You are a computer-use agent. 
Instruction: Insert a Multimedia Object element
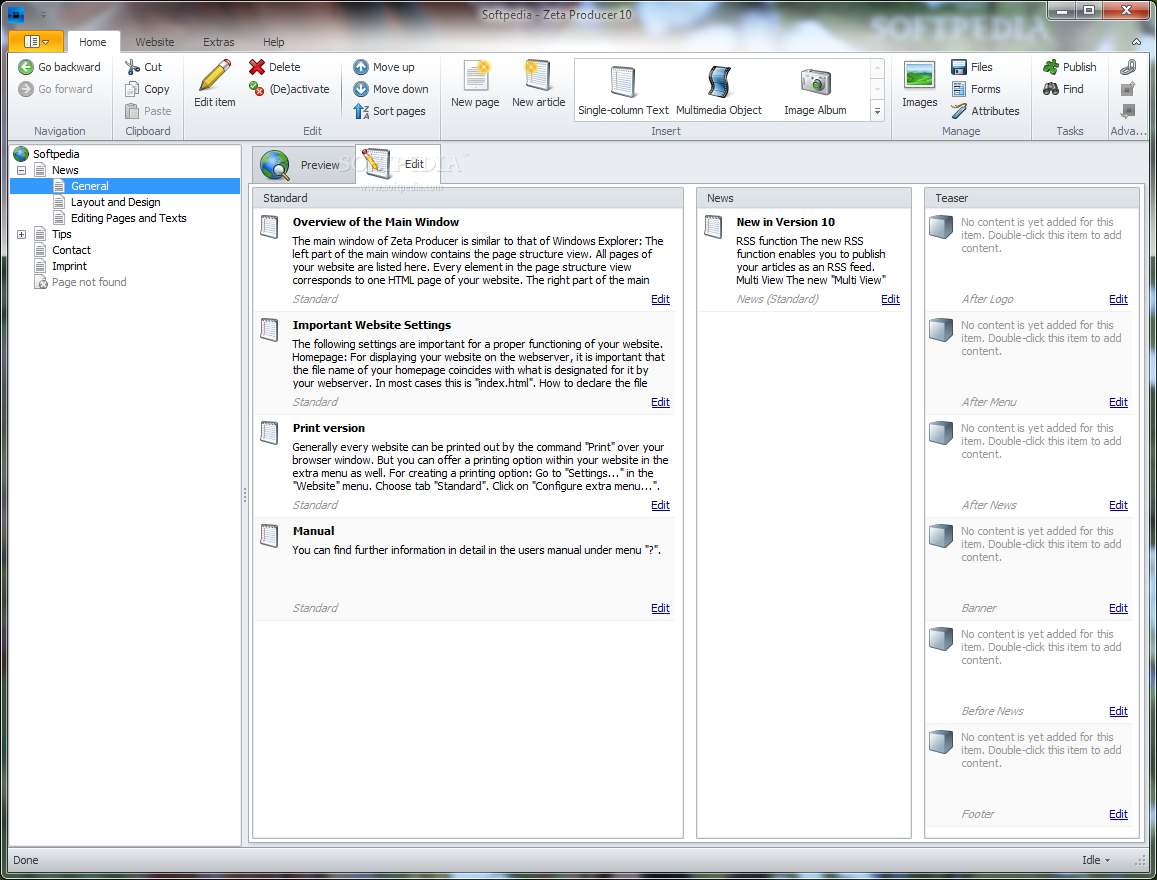[719, 89]
